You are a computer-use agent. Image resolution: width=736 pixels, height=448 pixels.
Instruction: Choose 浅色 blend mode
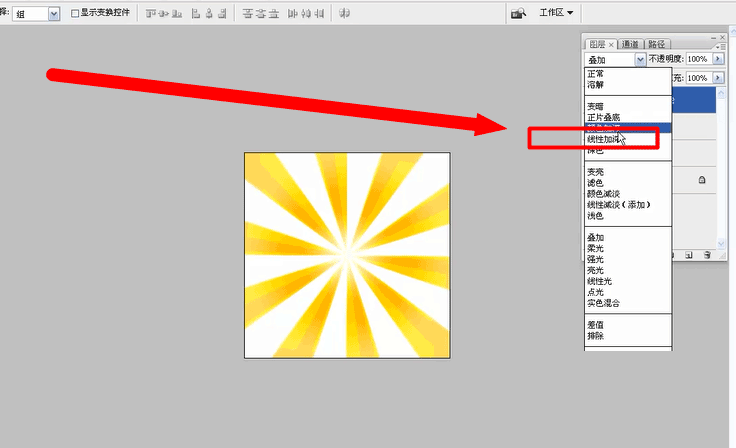coord(628,216)
